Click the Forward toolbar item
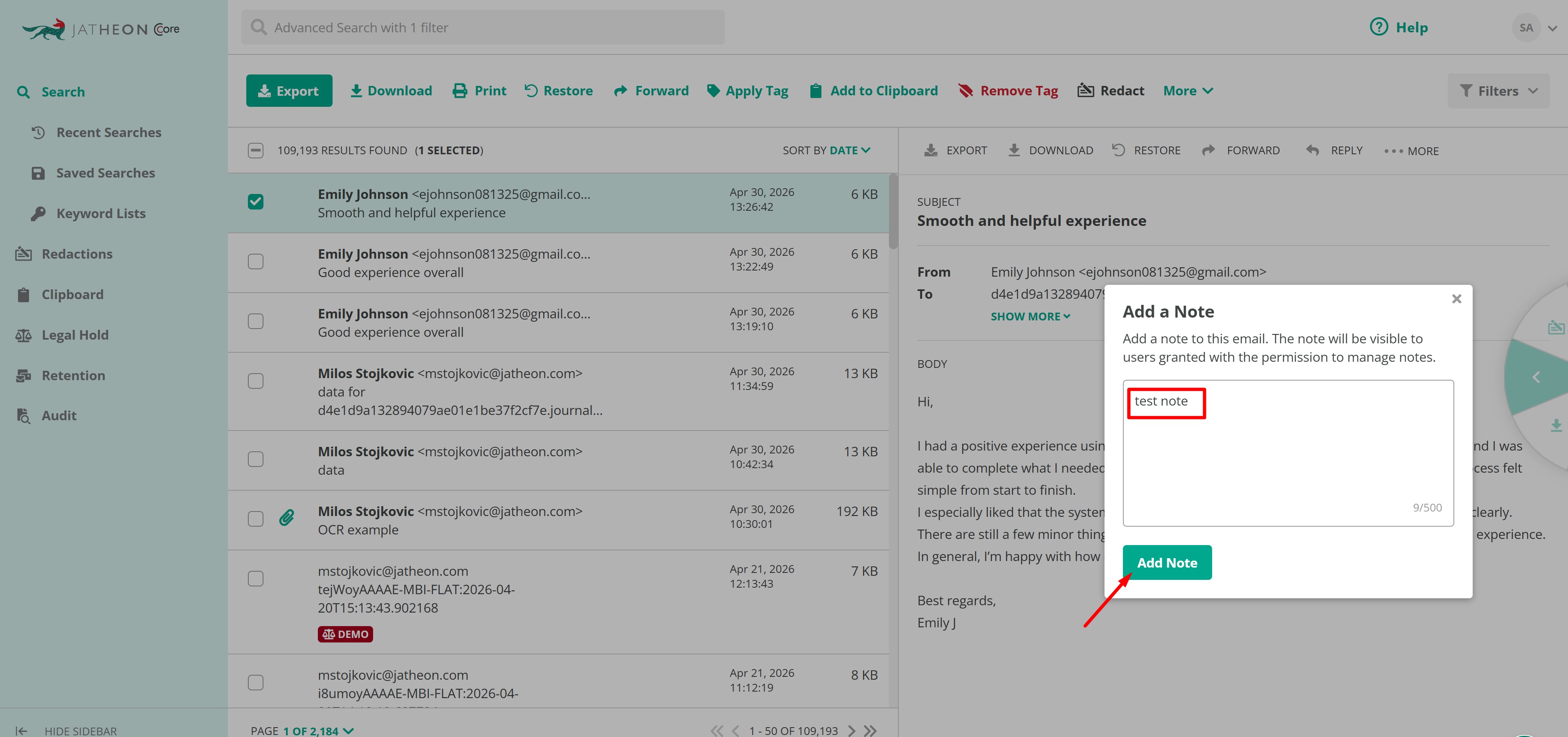1568x737 pixels. click(x=651, y=91)
